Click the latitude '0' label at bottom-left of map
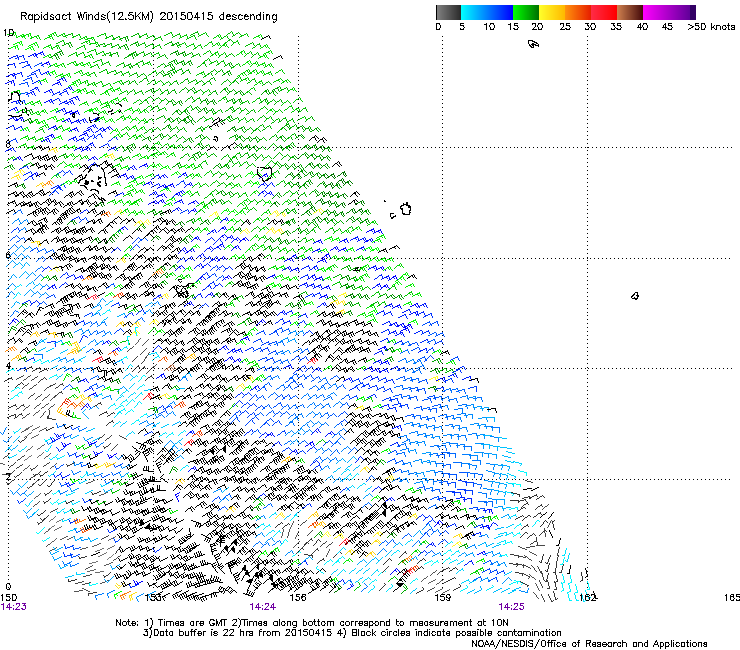740x650 pixels. pyautogui.click(x=8, y=587)
